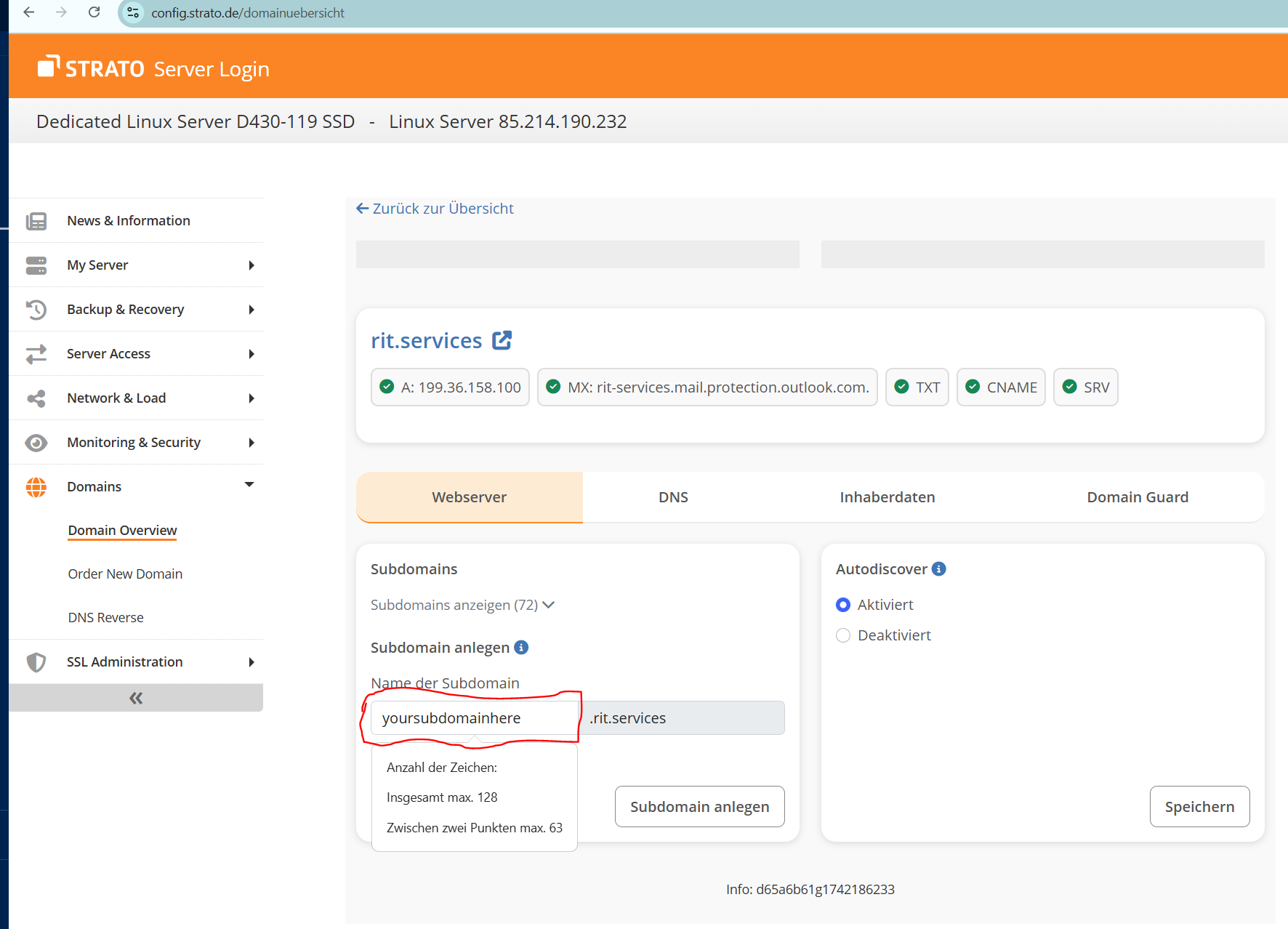Expand Subdomains anzeigen (72) list
The width and height of the screenshot is (1288, 929).
pos(462,605)
